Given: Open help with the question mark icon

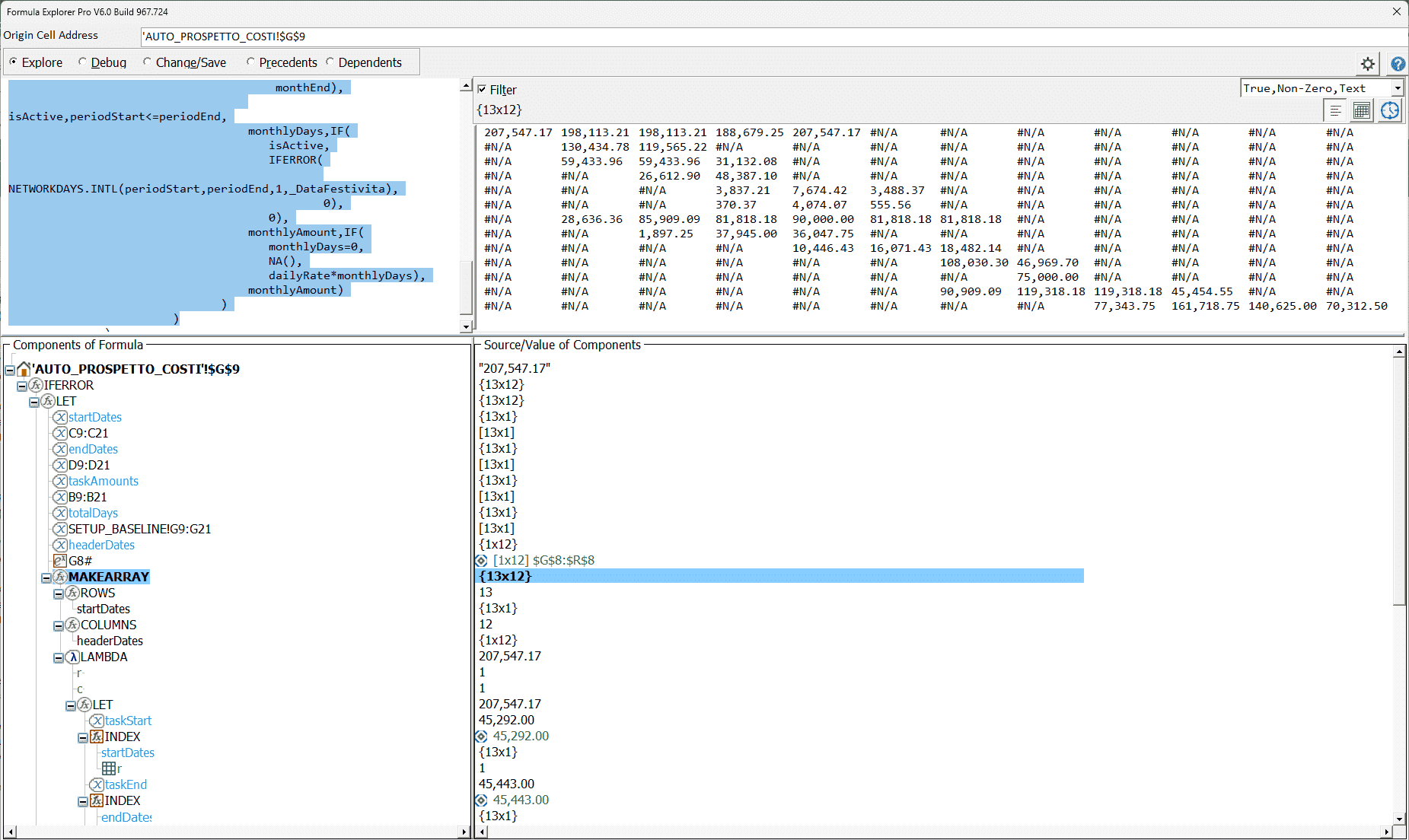Looking at the screenshot, I should (1398, 64).
